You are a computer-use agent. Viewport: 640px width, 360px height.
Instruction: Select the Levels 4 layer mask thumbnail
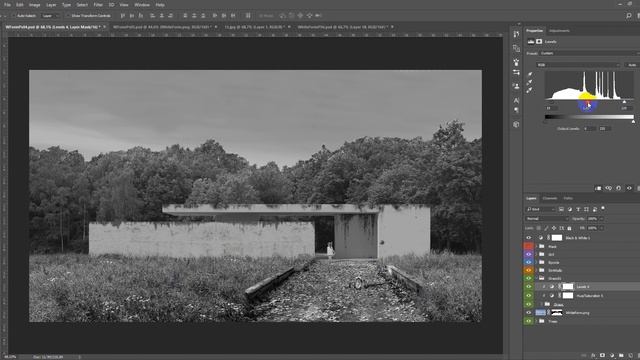tap(568, 287)
